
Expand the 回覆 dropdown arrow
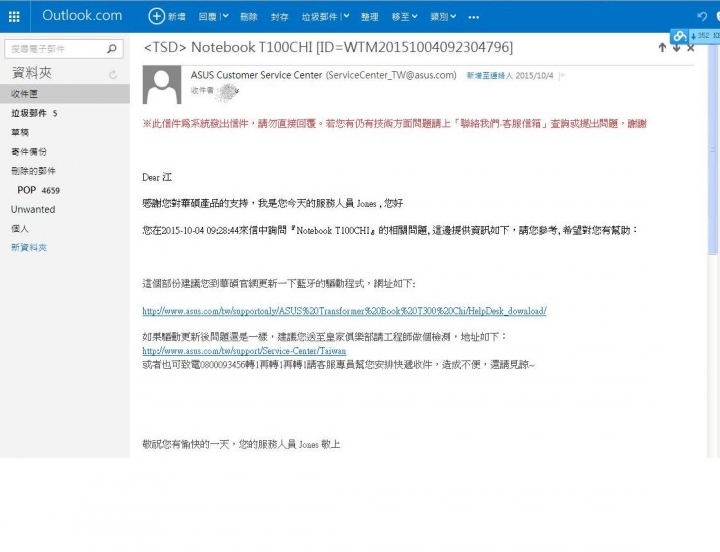coord(225,17)
